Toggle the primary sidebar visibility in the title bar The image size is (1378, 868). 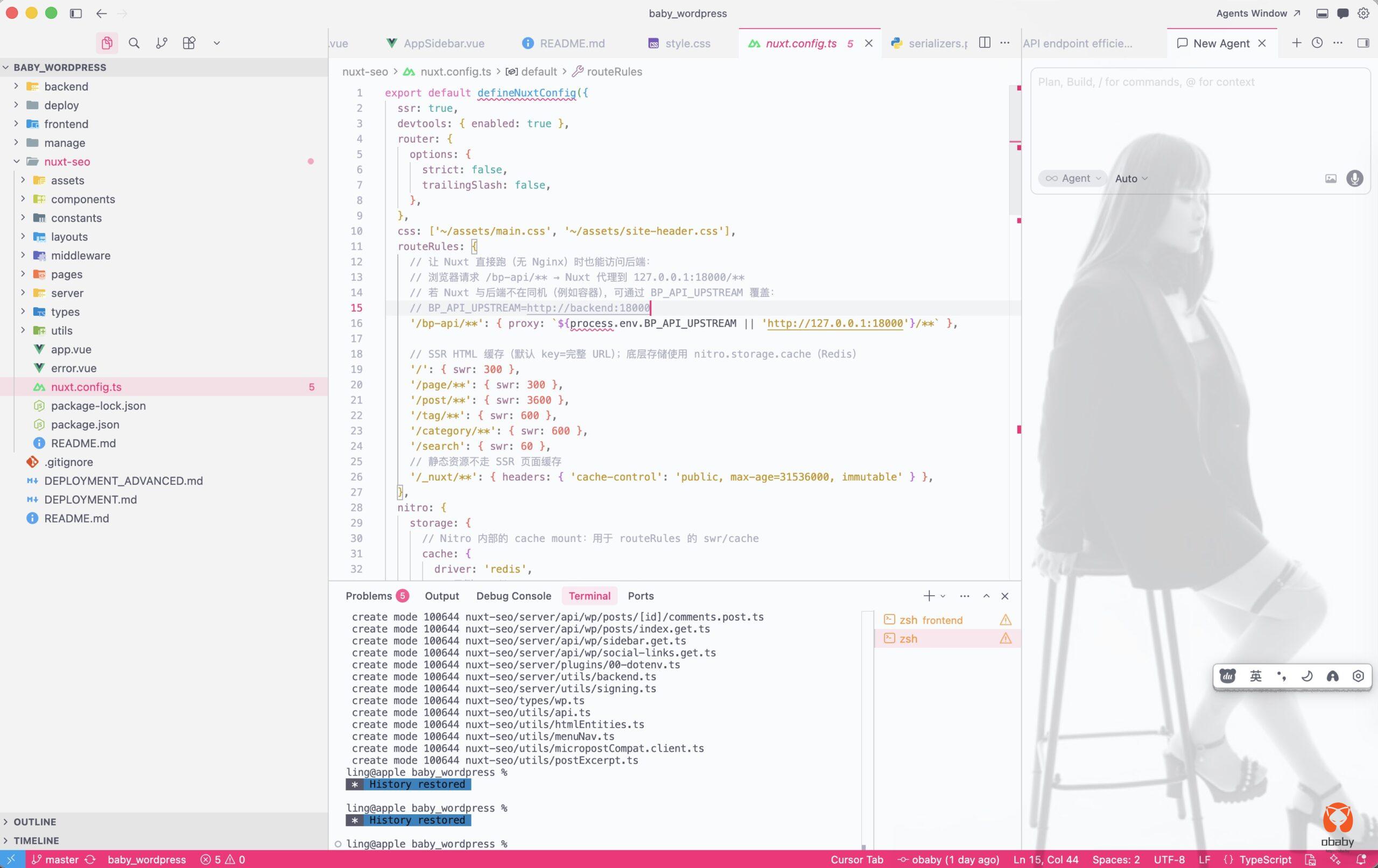pos(75,13)
